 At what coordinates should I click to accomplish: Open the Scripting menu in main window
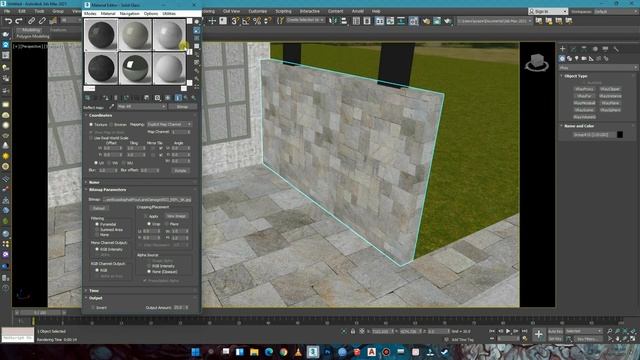pyautogui.click(x=283, y=11)
